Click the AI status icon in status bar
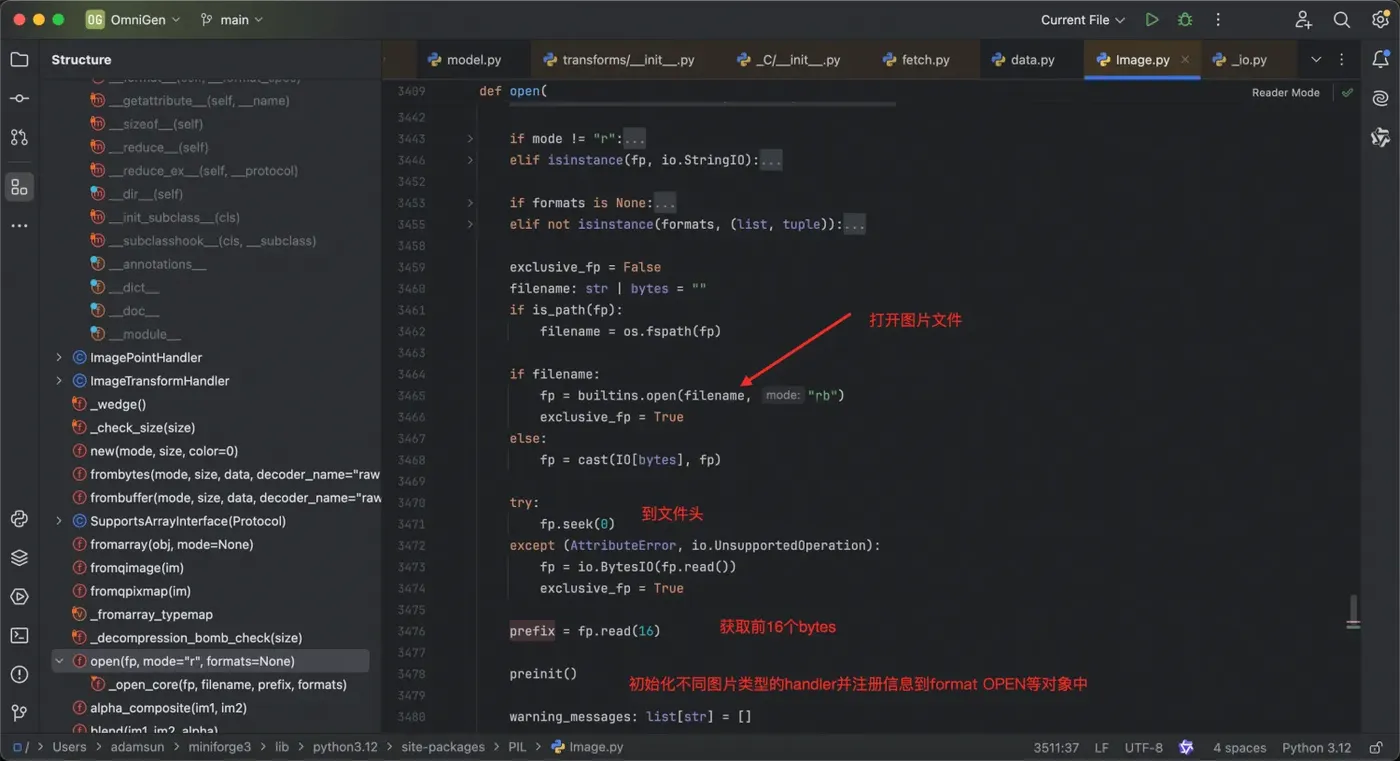 tap(1186, 747)
